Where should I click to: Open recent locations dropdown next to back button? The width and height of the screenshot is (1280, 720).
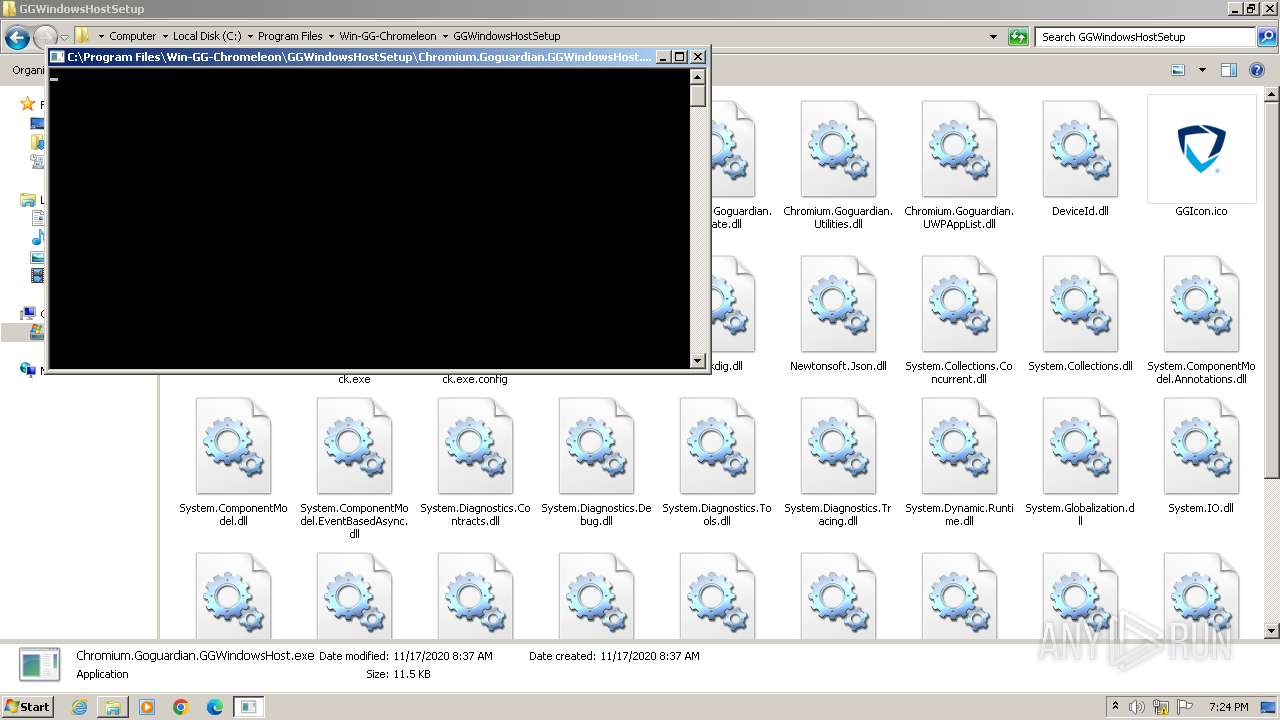click(x=64, y=37)
